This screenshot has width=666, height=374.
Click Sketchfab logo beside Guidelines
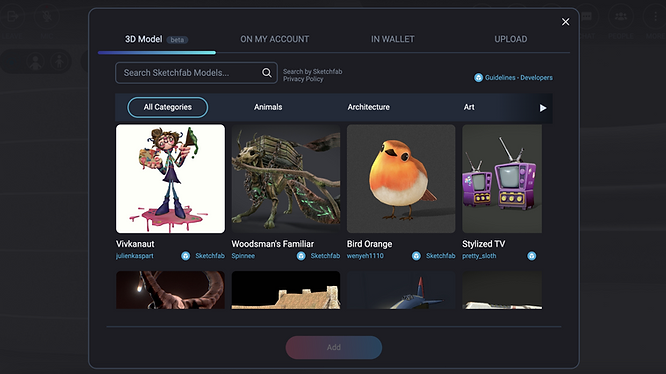(478, 78)
